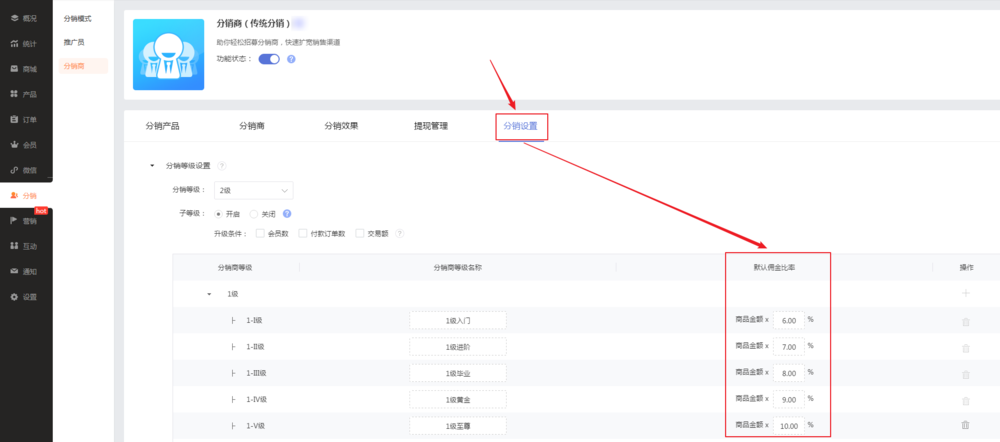Switch to 分销设置 tab
Viewport: 1000px width, 442px height.
(520, 126)
